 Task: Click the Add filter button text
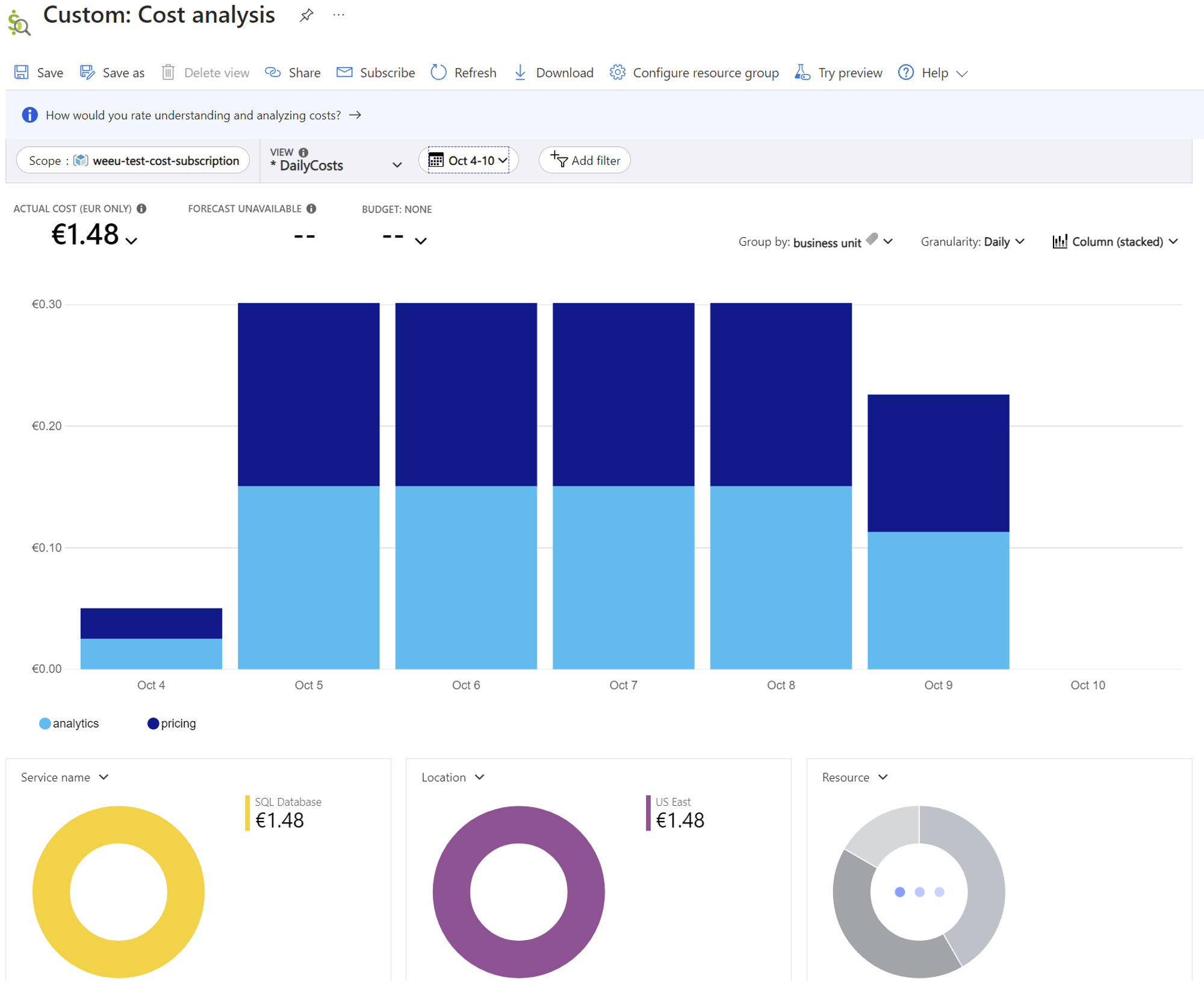(596, 161)
